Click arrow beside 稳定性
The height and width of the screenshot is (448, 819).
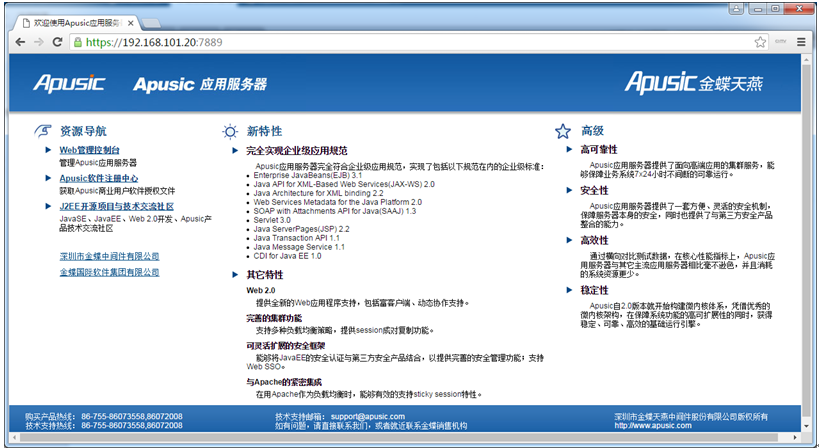tap(569, 290)
